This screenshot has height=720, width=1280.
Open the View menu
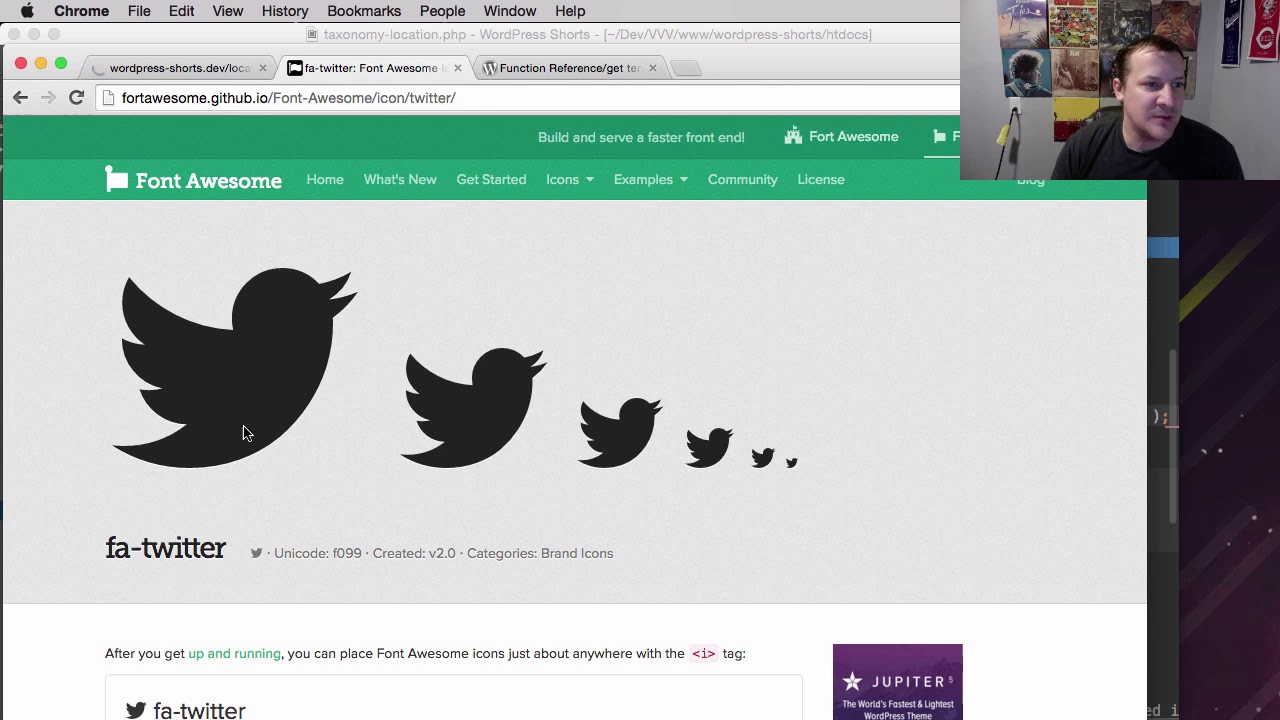pyautogui.click(x=228, y=11)
